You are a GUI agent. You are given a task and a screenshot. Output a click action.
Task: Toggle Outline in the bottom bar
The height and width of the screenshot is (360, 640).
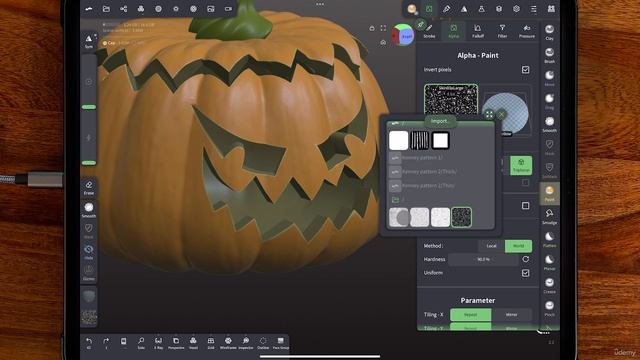(x=263, y=343)
